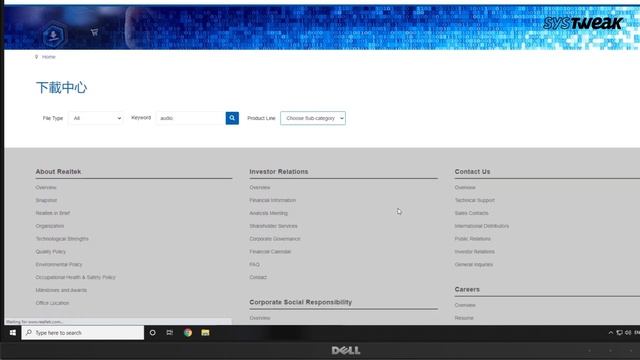
Task: Click the 下載中心 page title
Action: click(61, 88)
